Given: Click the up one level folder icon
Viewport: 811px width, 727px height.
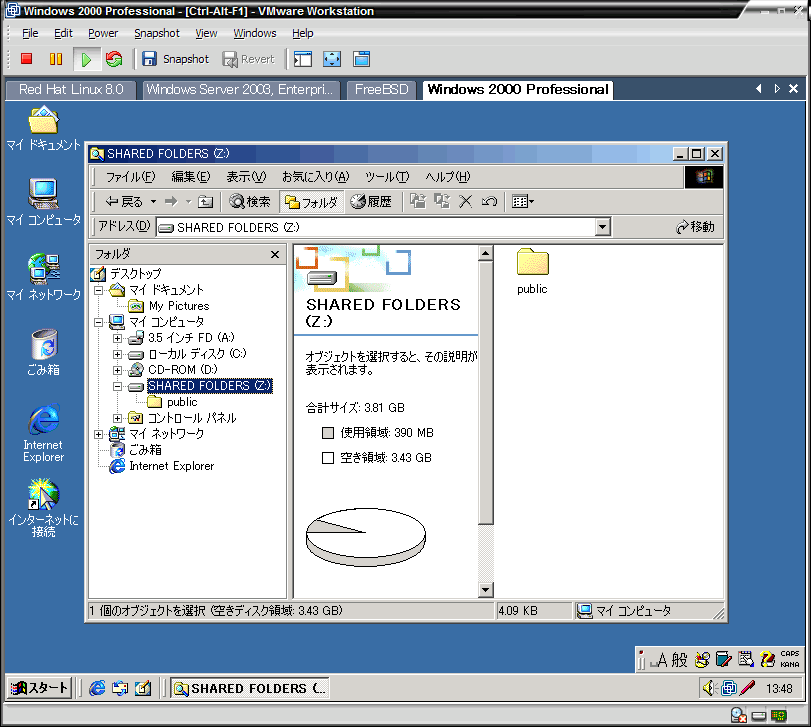Looking at the screenshot, I should tap(205, 202).
